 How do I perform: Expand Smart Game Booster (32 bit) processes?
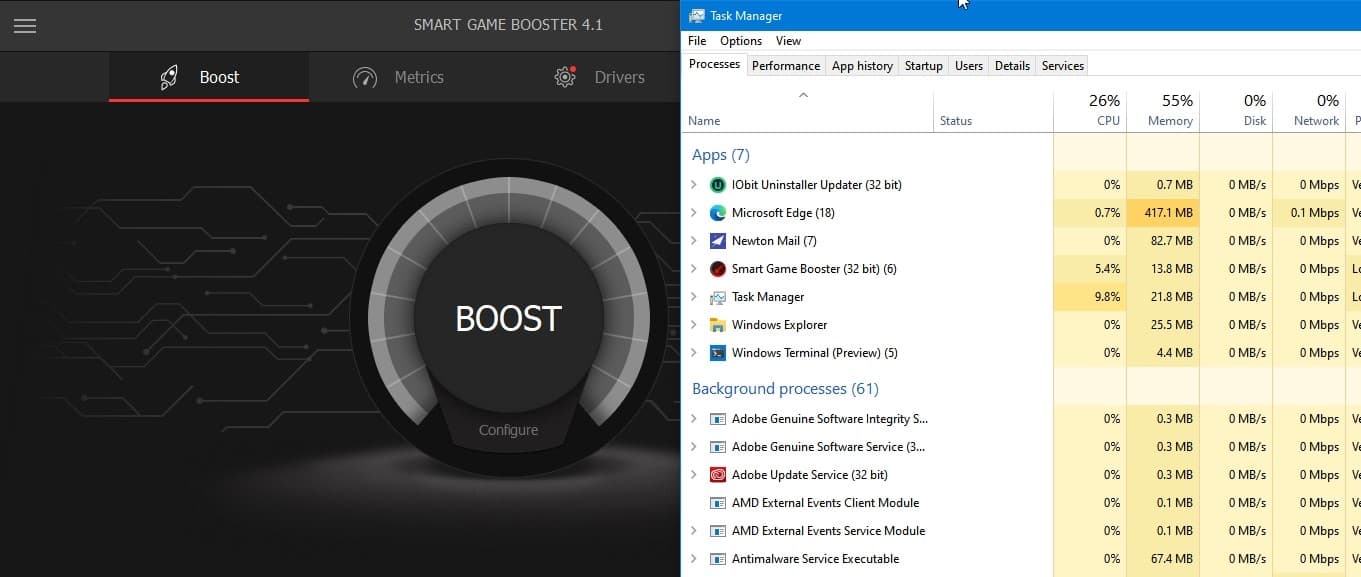pos(694,269)
